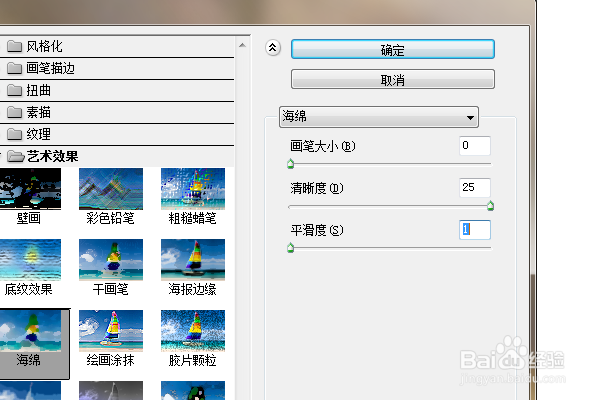Click the 画笔大小 value field
Screen dimensions: 600x400
[x=475, y=146]
